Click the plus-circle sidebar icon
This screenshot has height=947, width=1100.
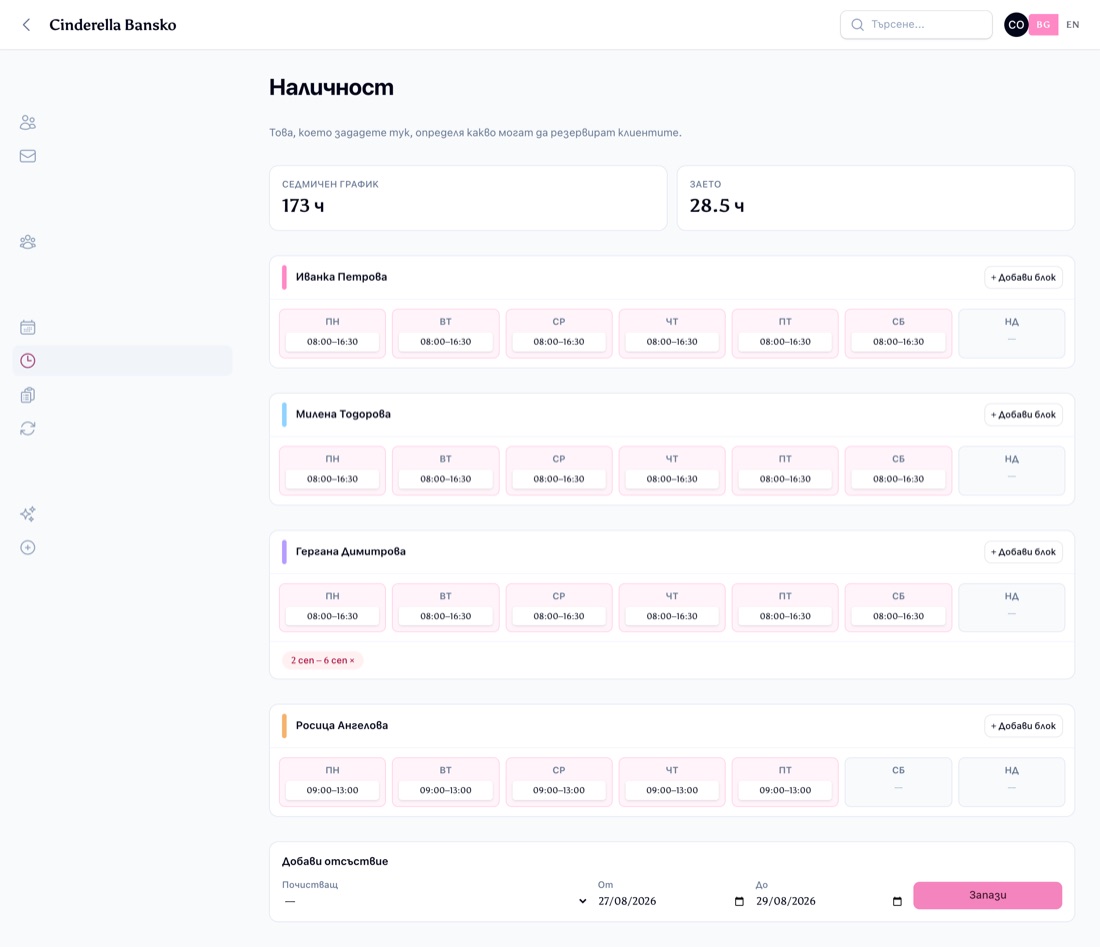point(28,547)
